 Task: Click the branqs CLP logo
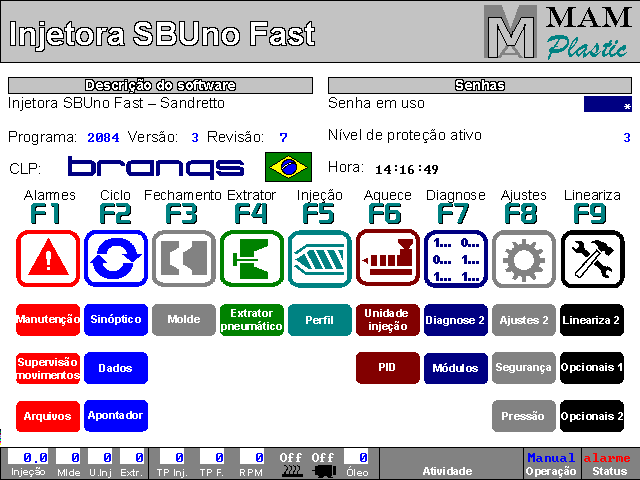(x=156, y=167)
